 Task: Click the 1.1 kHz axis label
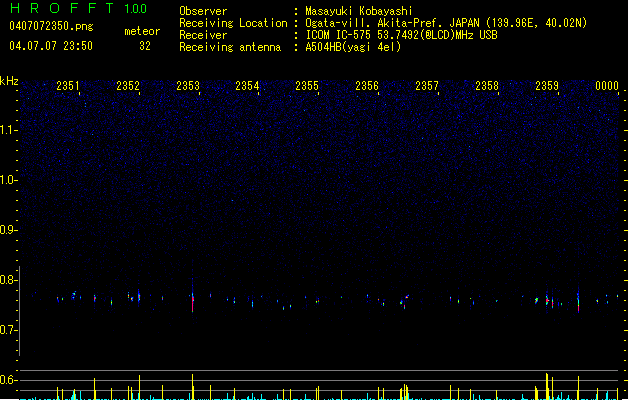(9, 130)
